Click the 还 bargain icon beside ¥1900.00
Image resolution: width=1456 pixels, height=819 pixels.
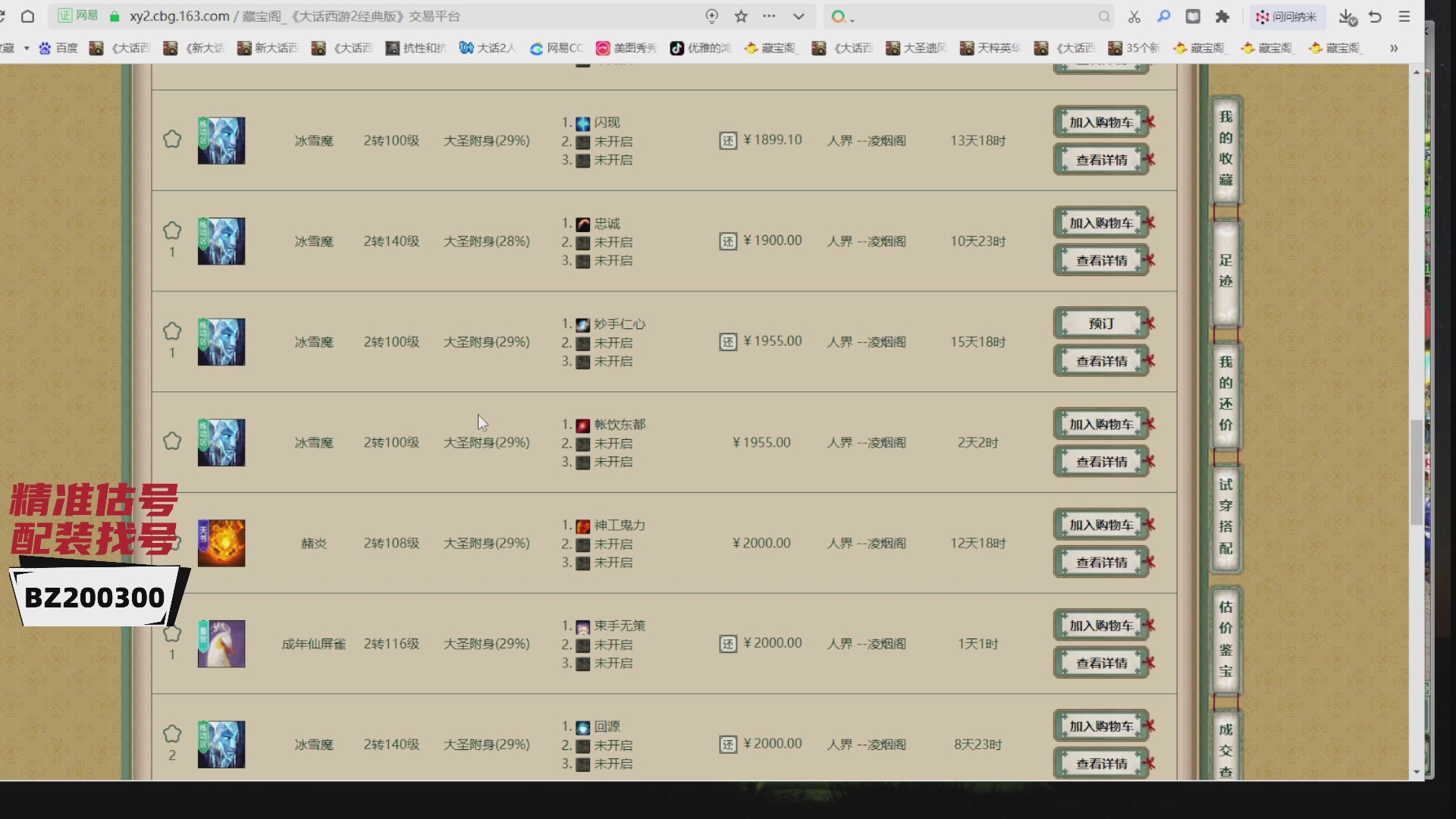[728, 241]
